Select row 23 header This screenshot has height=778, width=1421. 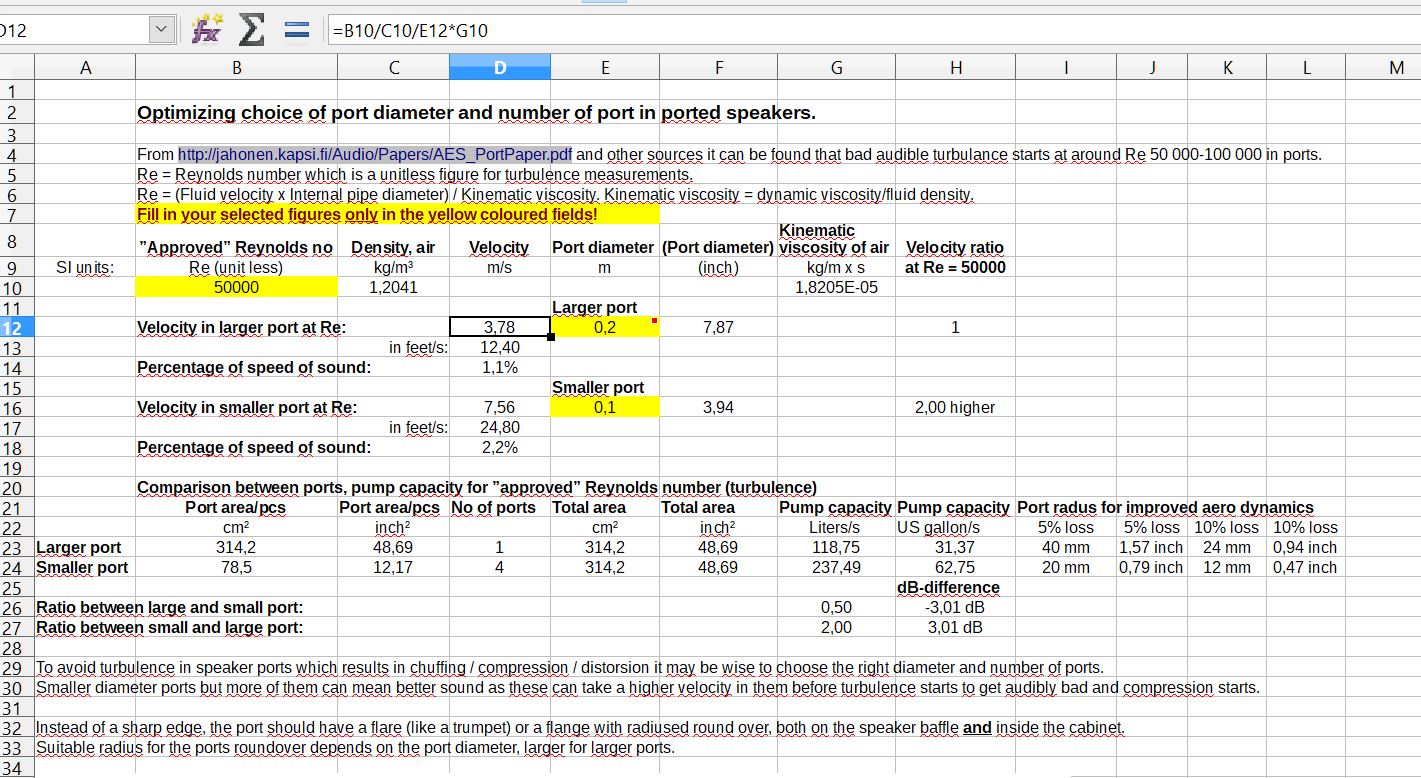[17, 547]
